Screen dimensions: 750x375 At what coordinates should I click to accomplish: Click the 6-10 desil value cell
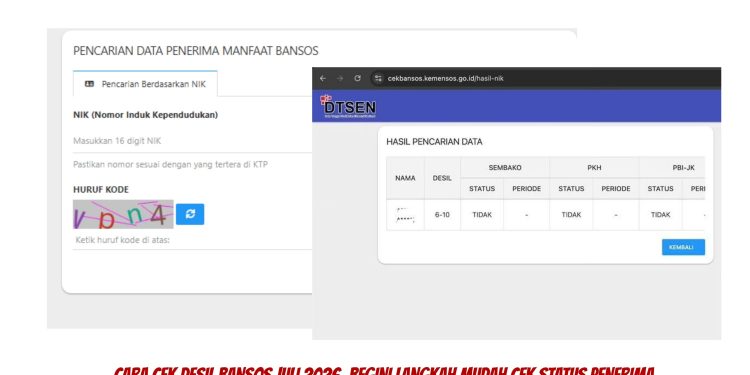(x=442, y=215)
